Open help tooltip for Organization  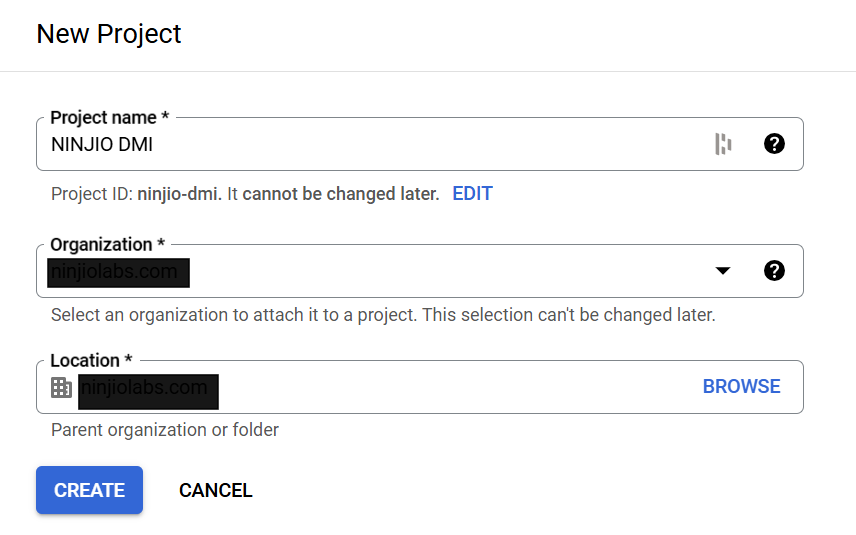(774, 270)
